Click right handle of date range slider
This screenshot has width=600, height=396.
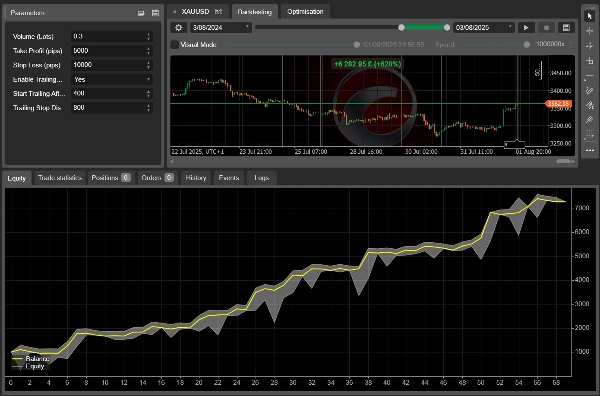447,28
